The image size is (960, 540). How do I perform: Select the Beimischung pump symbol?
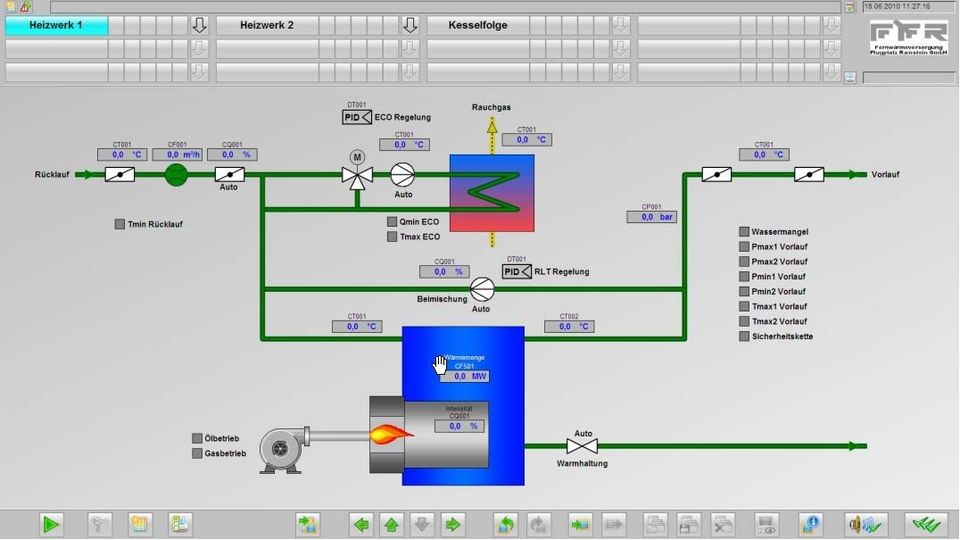click(482, 289)
